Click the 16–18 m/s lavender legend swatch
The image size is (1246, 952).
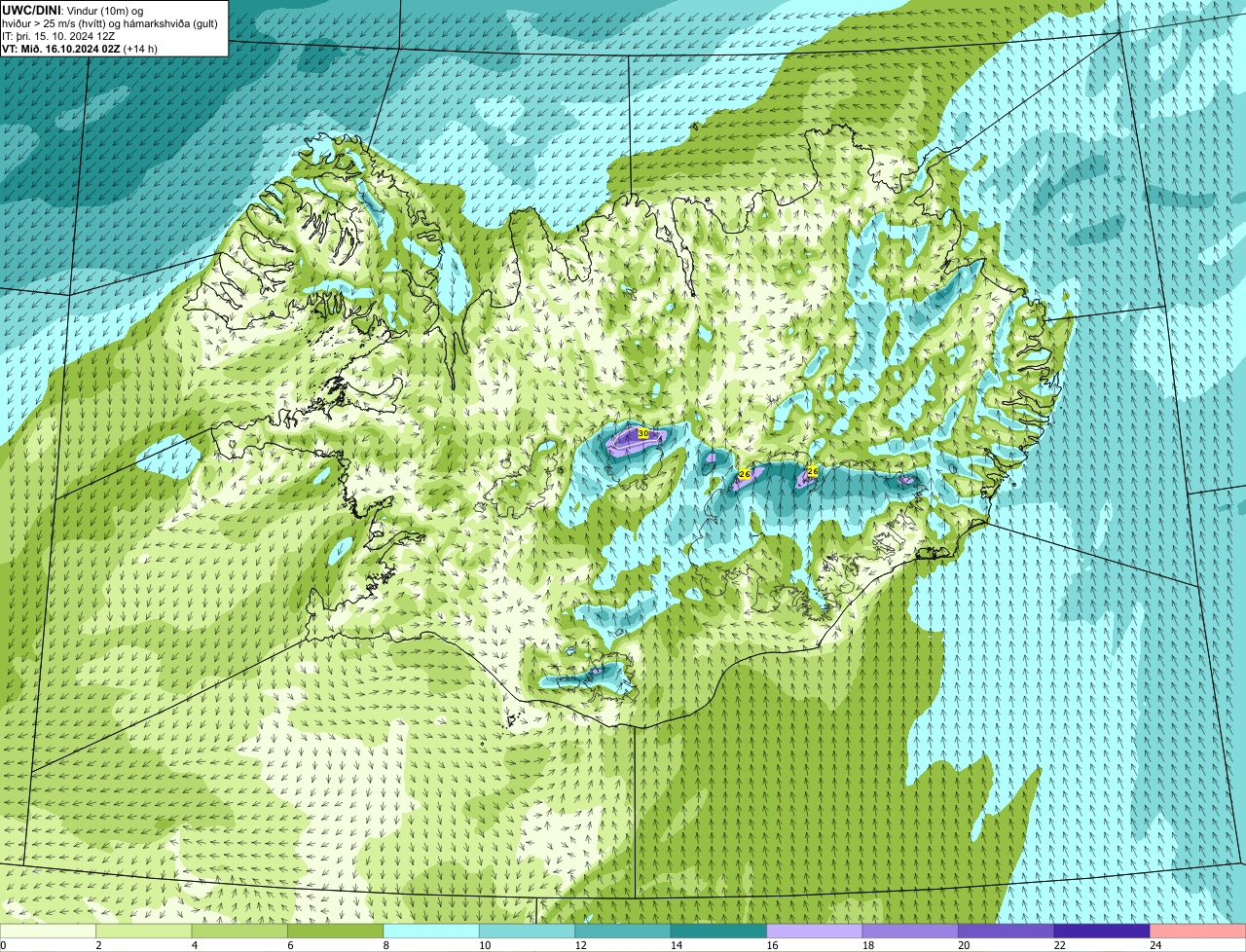(815, 931)
